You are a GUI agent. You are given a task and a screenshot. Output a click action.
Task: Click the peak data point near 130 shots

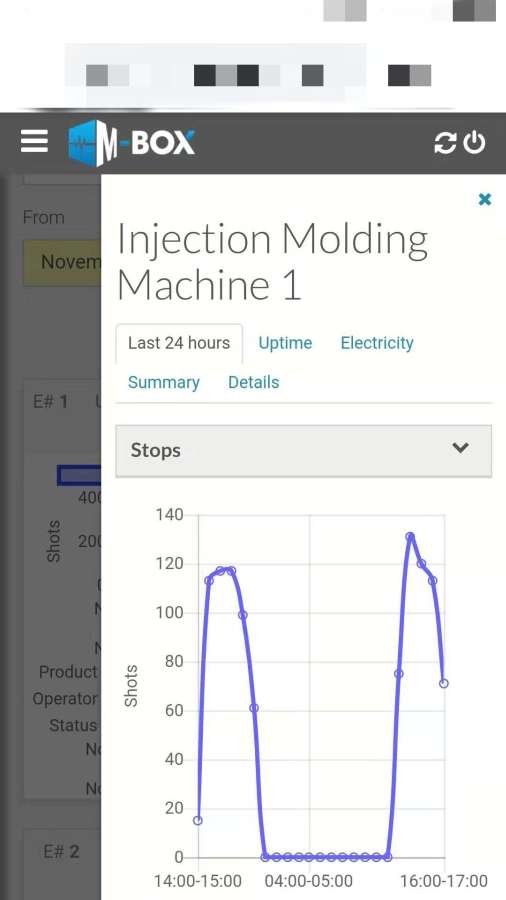[x=410, y=537]
